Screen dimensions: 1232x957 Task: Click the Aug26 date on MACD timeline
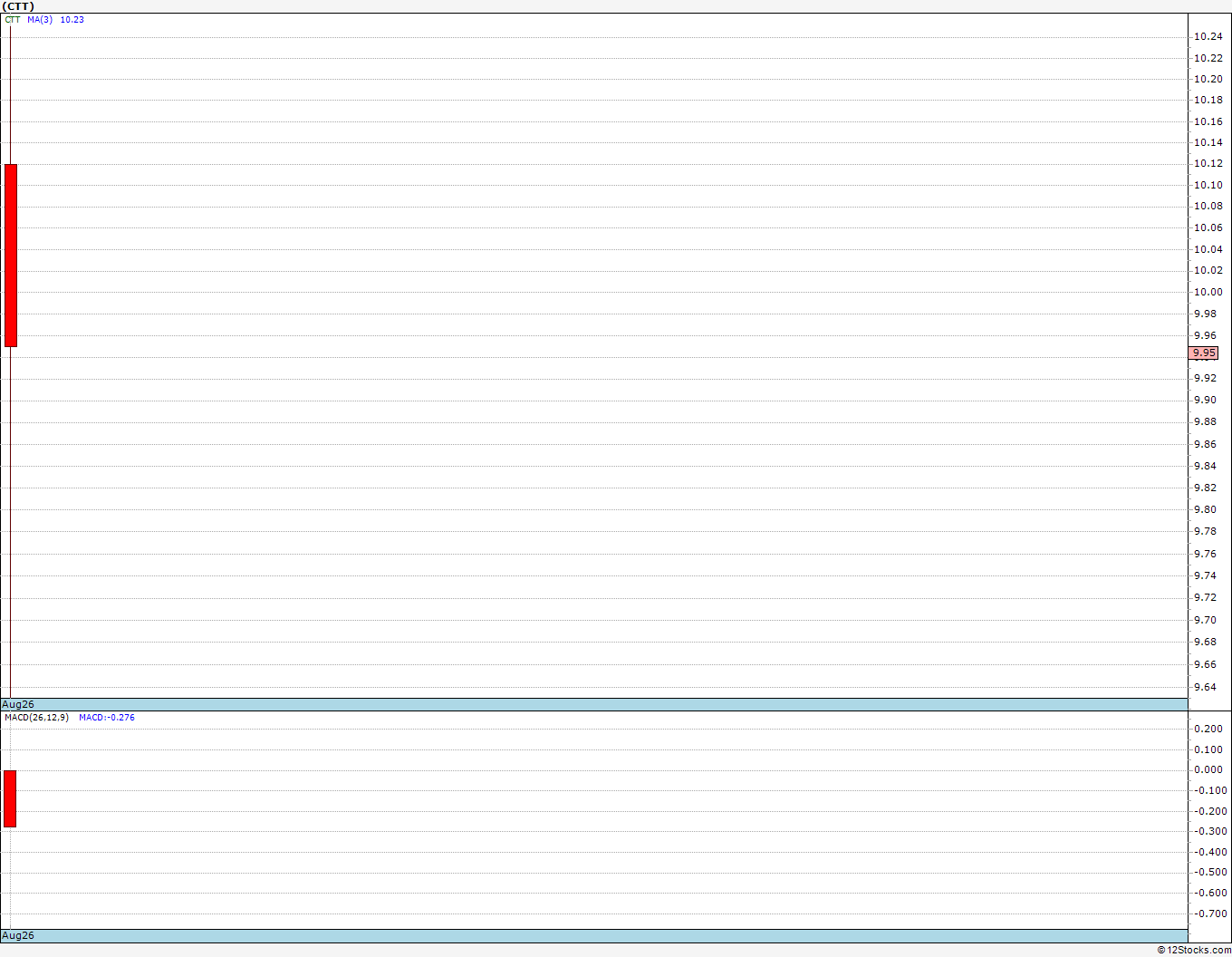[18, 935]
